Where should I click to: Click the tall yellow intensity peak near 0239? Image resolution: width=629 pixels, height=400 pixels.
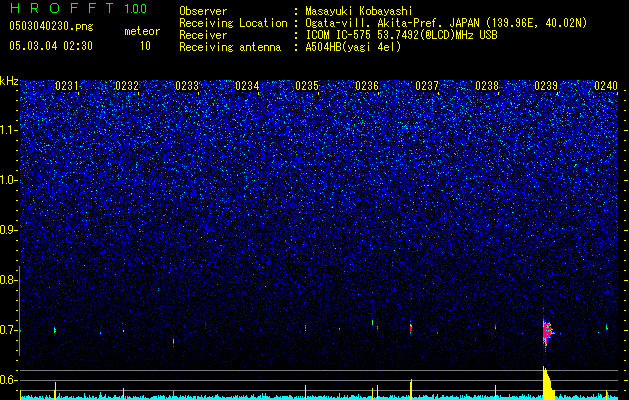[548, 383]
